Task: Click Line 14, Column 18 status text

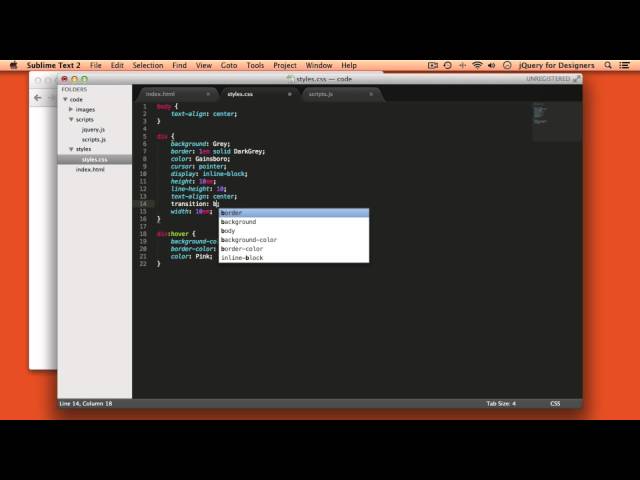Action: (x=86, y=403)
